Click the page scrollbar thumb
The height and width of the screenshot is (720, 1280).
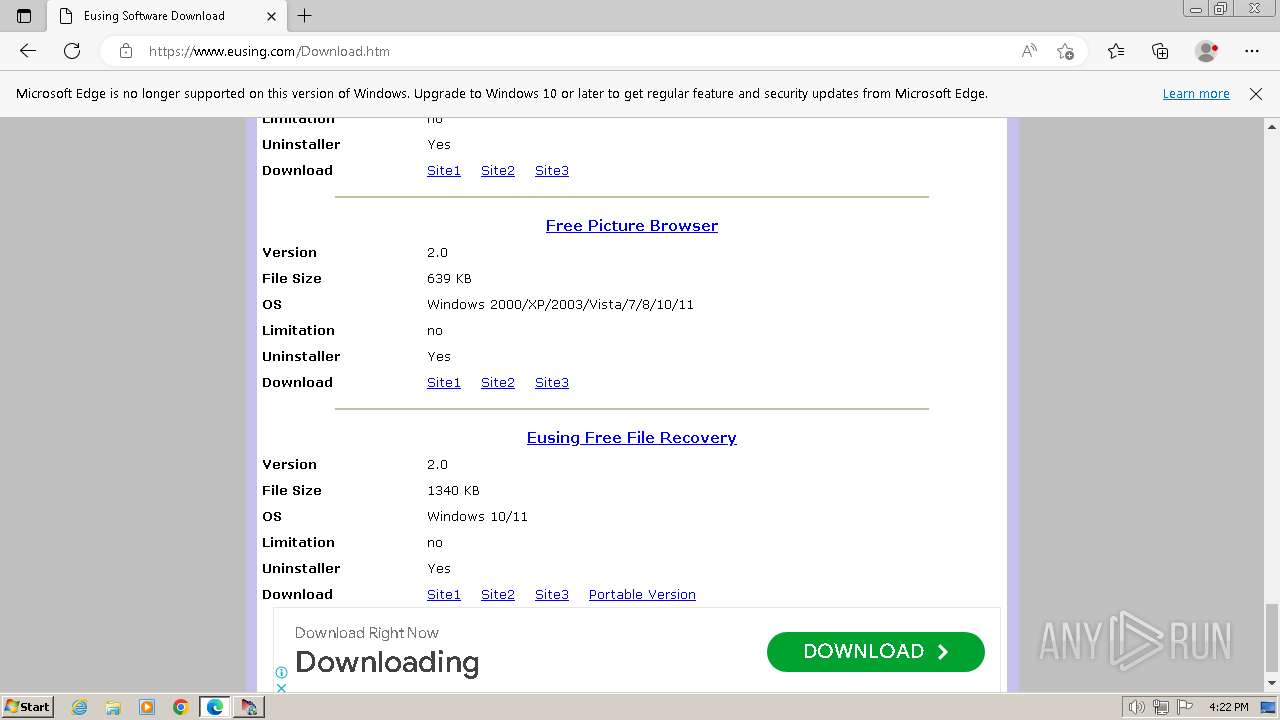(1272, 638)
